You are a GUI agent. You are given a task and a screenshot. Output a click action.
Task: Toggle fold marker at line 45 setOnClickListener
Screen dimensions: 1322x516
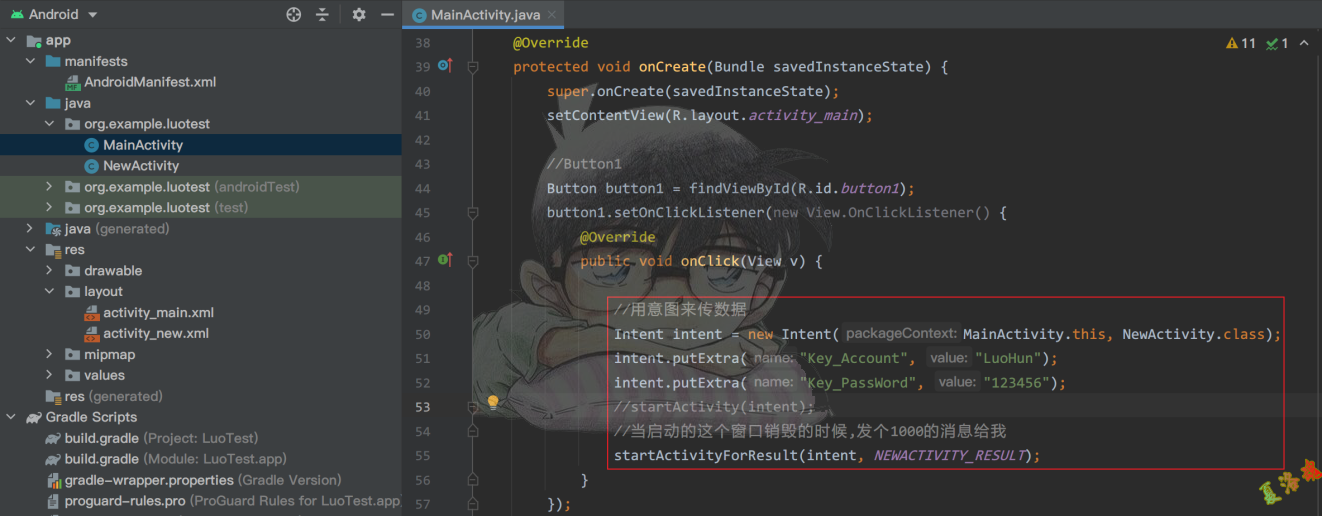click(473, 213)
